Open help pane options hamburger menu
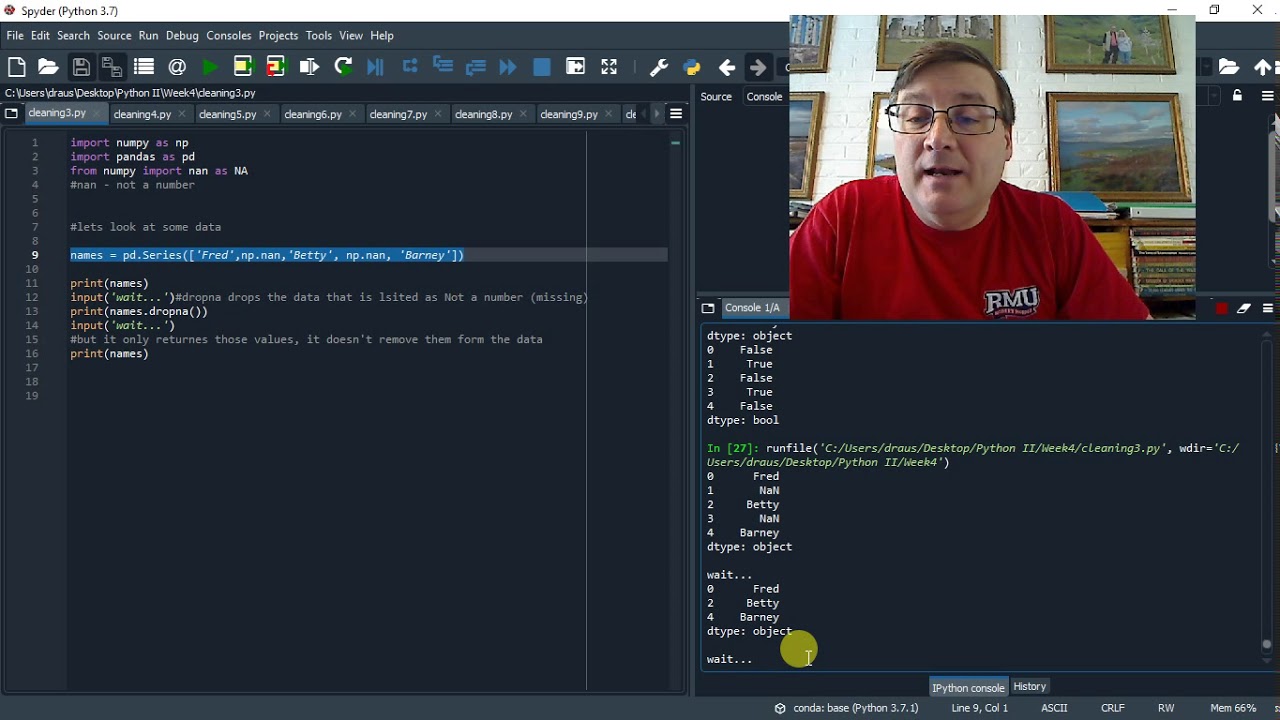1280x720 pixels. [x=1267, y=96]
